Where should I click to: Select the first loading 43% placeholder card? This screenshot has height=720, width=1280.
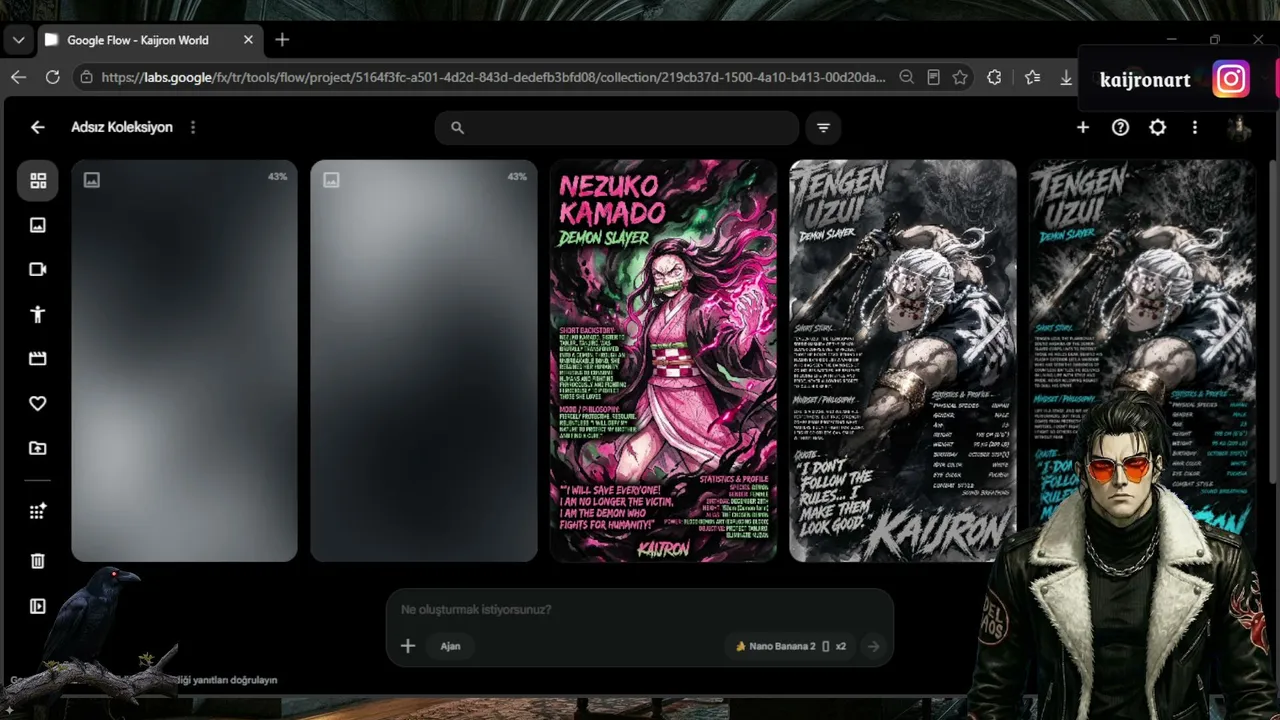click(184, 360)
